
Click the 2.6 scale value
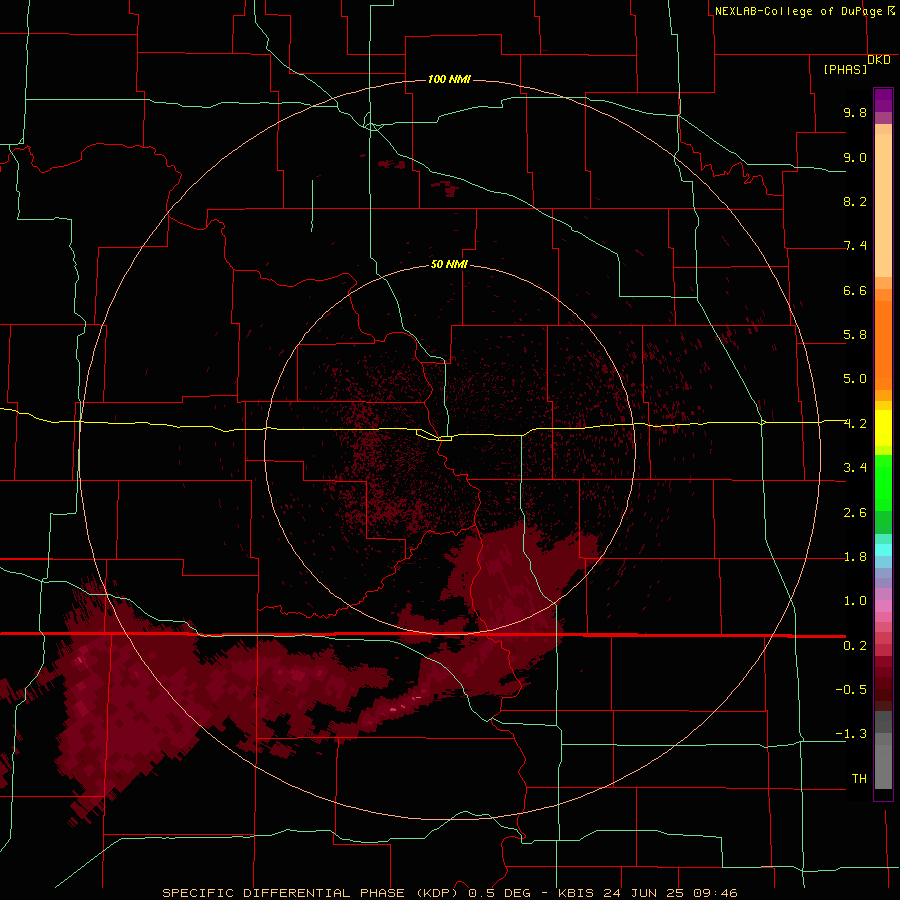tap(855, 513)
